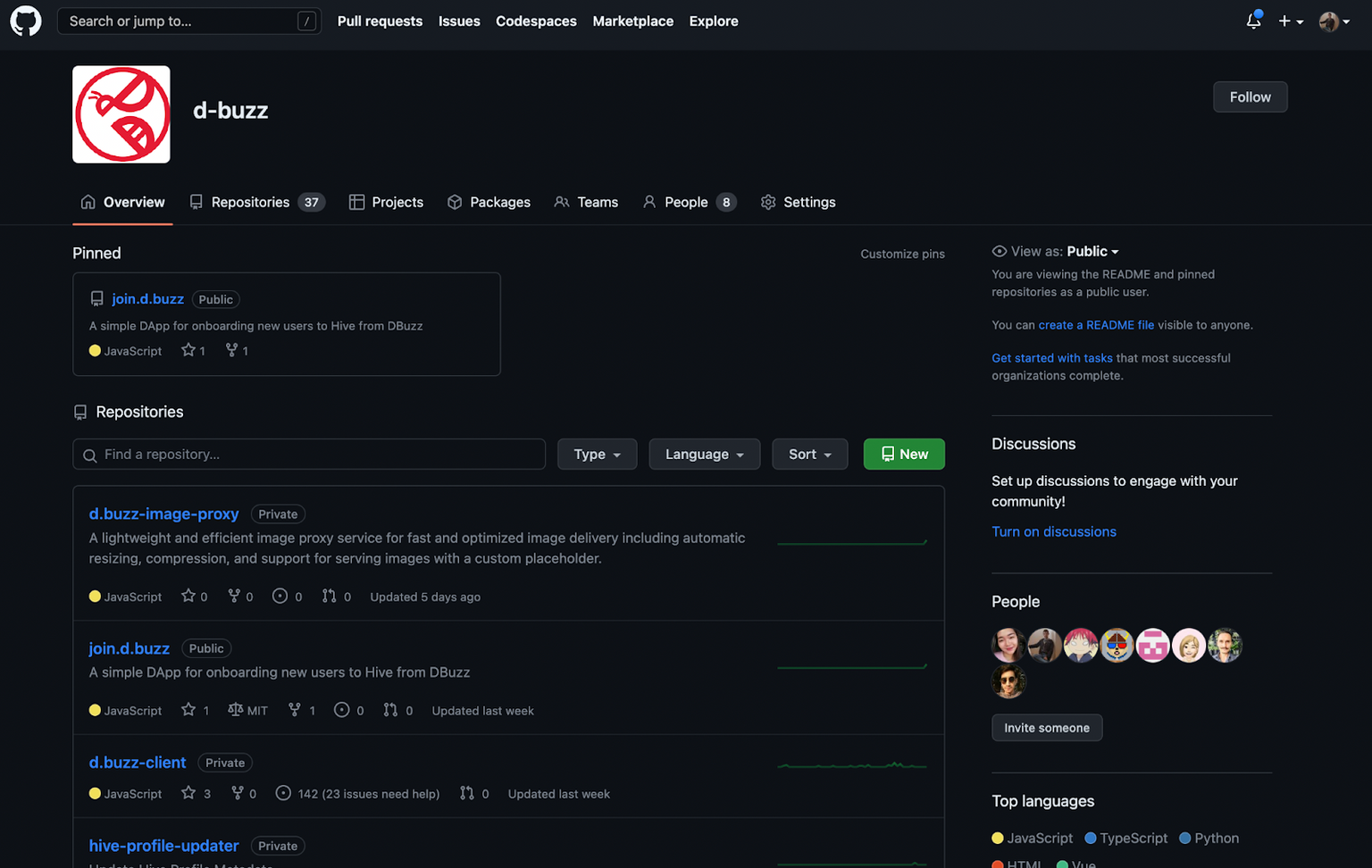The height and width of the screenshot is (868, 1372).
Task: Click star count on d.buzz-client row
Action: [x=197, y=794]
